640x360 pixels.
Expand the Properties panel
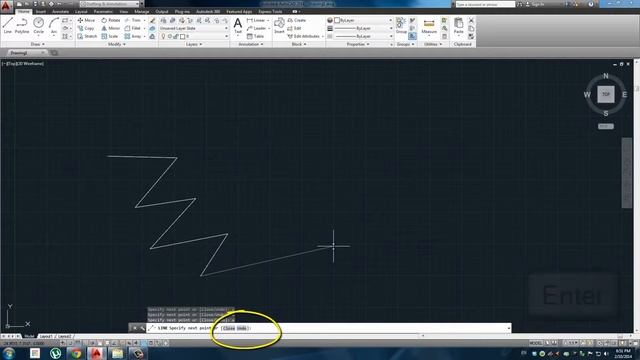point(358,44)
